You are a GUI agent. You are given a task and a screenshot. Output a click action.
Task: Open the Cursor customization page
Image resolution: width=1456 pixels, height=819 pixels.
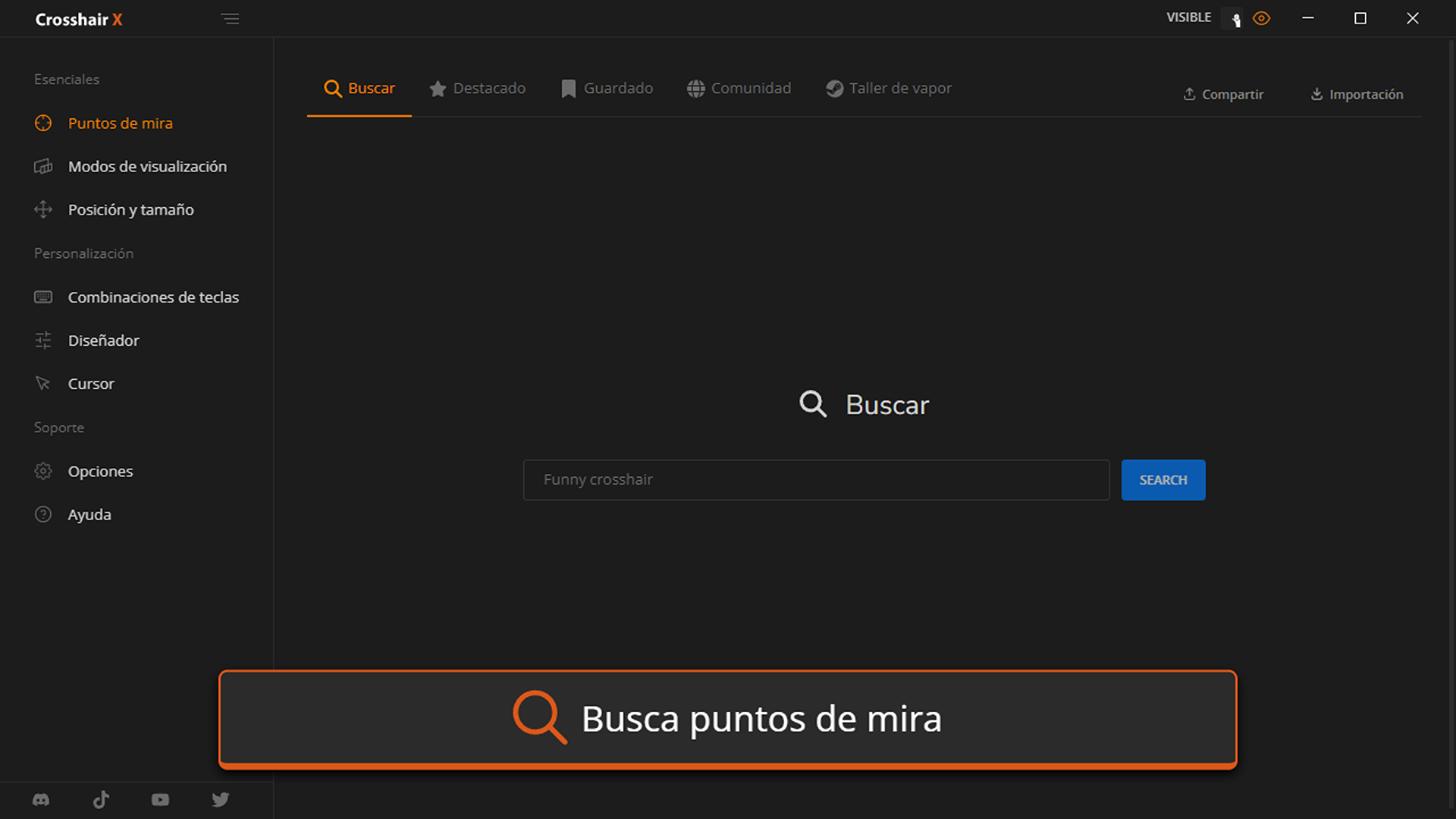74,384
